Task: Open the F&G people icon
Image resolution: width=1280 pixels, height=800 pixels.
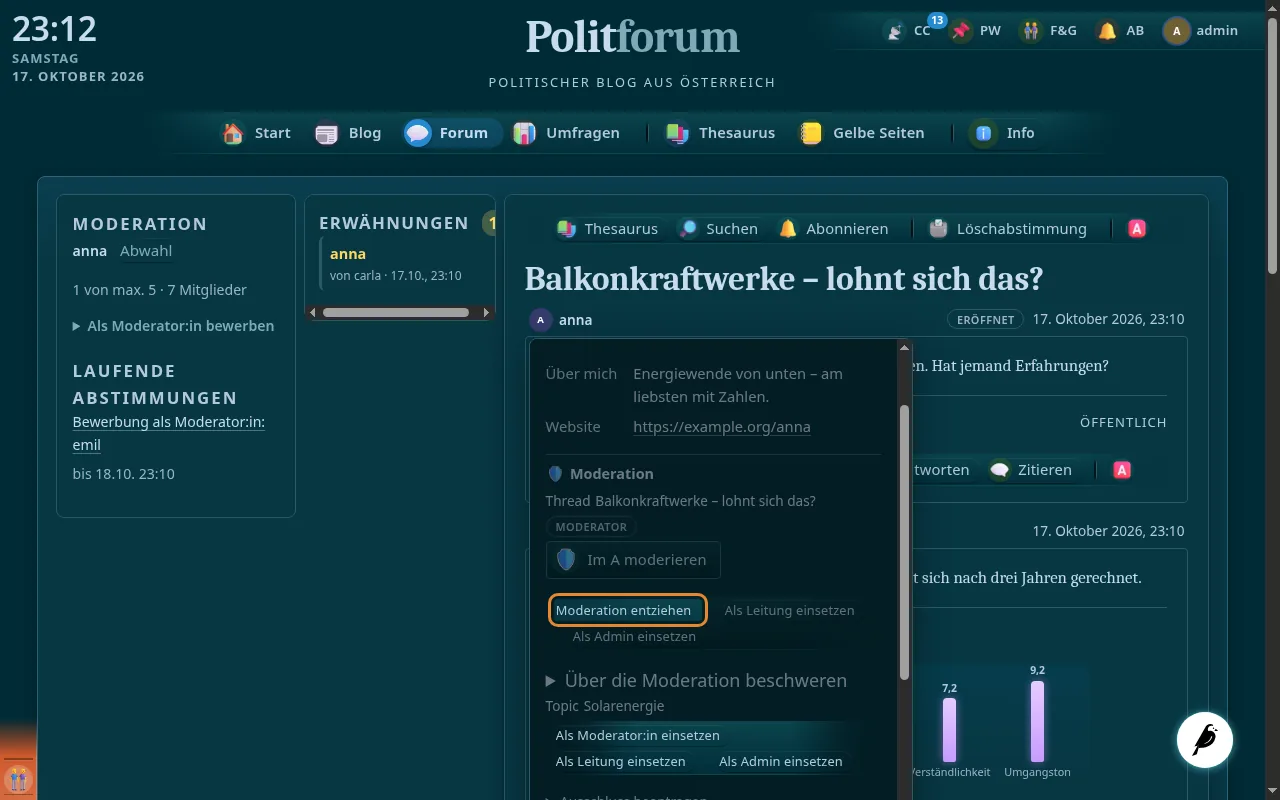Action: click(x=1030, y=31)
